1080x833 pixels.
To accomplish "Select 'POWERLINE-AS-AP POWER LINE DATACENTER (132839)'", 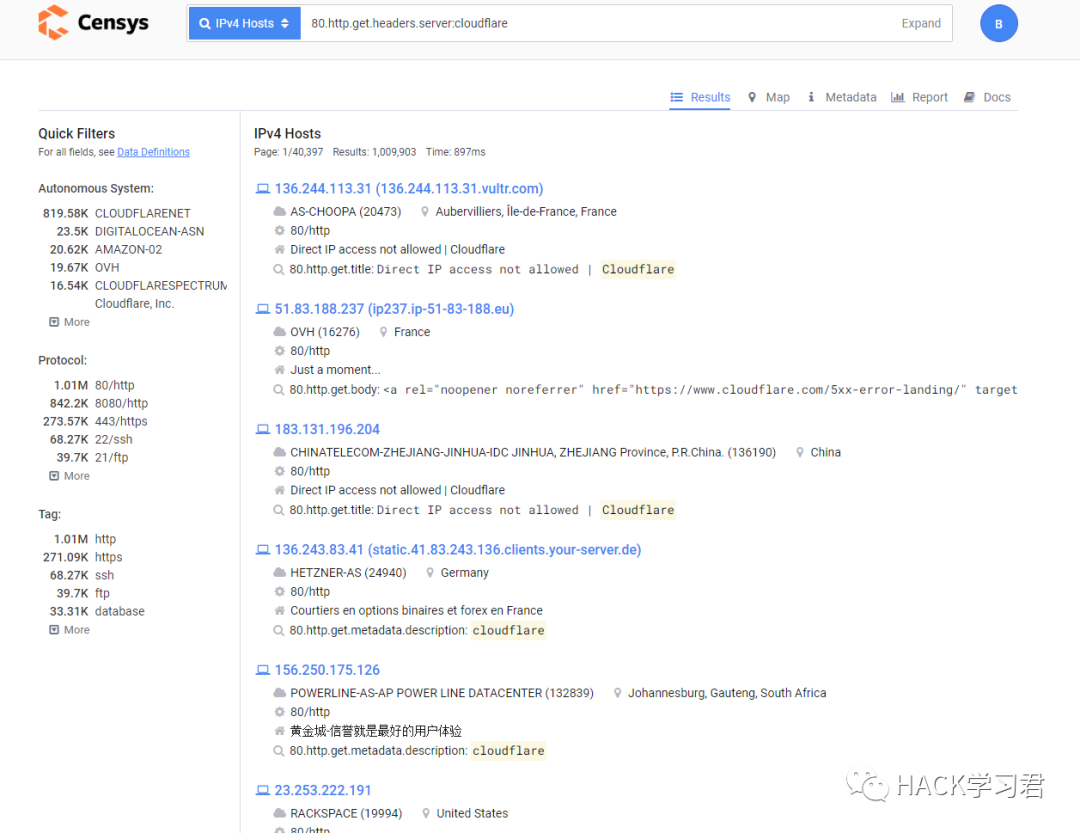I will (442, 693).
